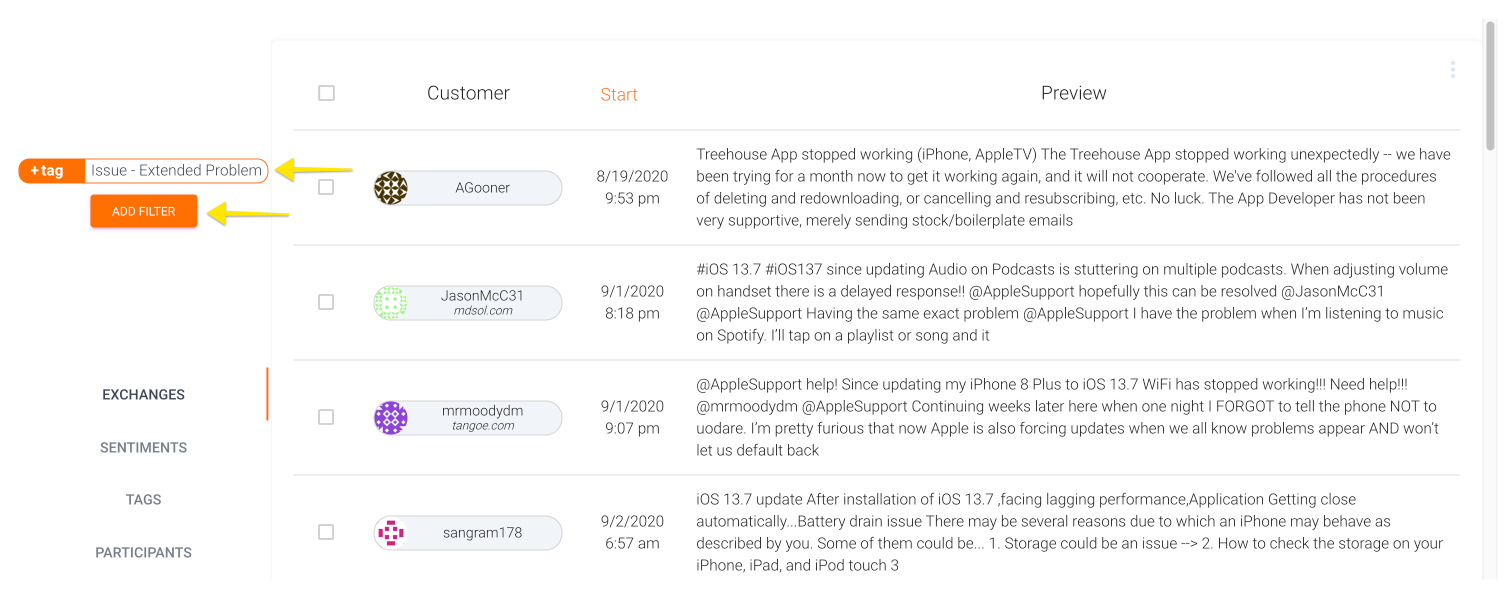The height and width of the screenshot is (601, 1512).
Task: Click sangram178's pink avatar icon
Action: click(x=391, y=533)
